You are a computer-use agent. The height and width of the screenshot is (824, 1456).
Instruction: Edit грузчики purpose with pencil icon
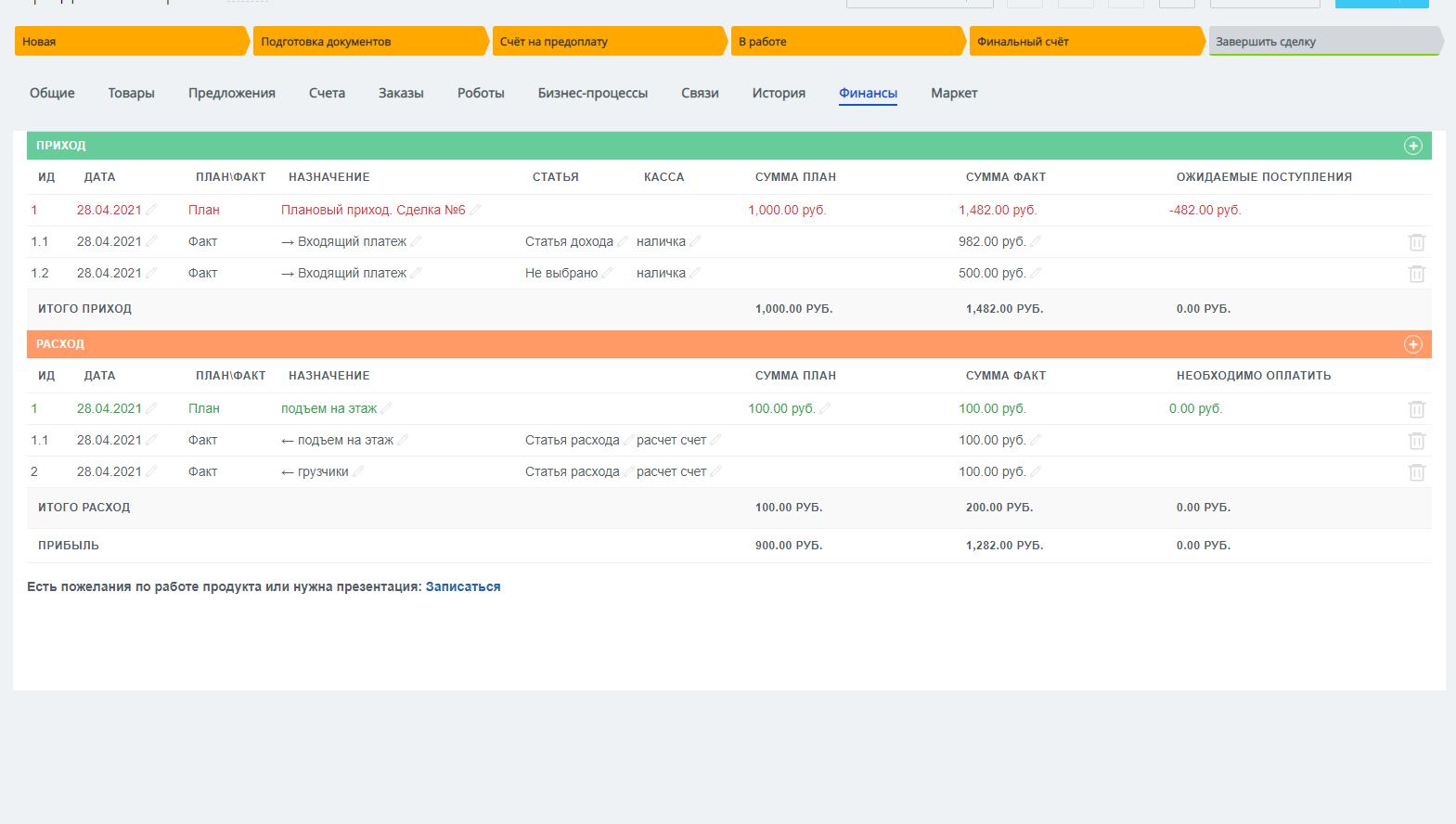tap(358, 472)
